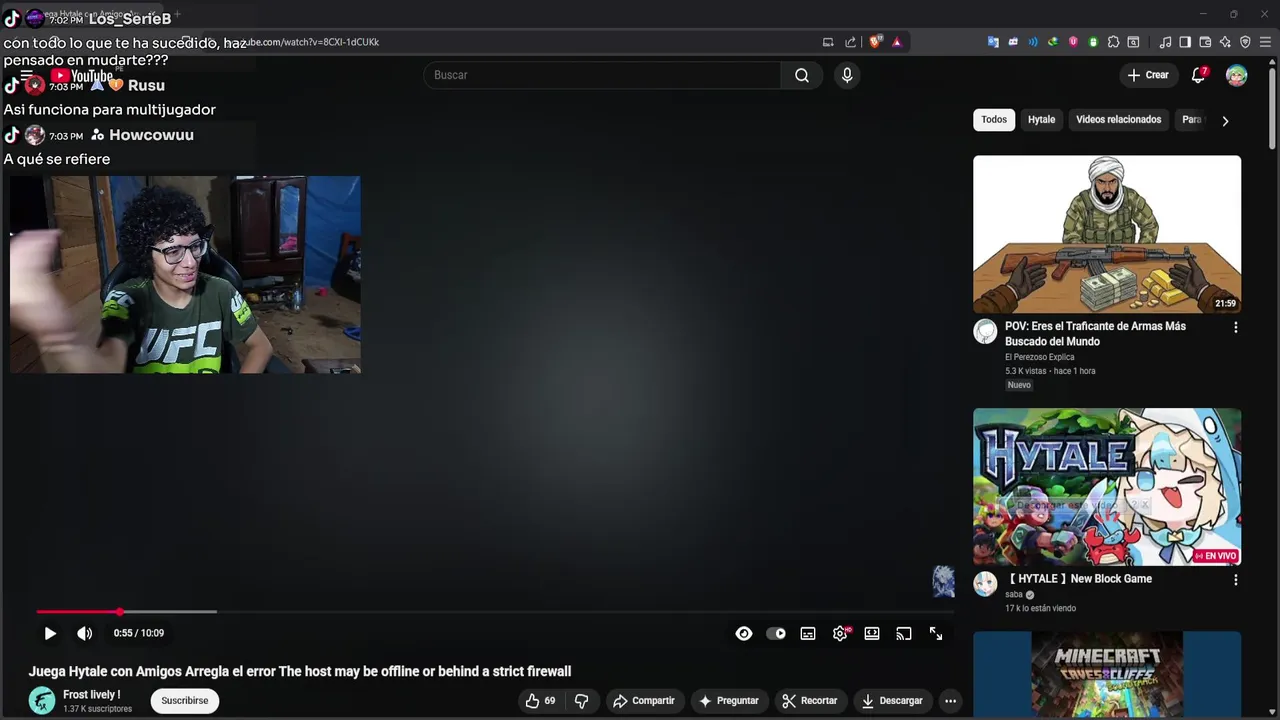1280x720 pixels.
Task: Open Leo AI sparkle icon
Action: (x=1225, y=42)
